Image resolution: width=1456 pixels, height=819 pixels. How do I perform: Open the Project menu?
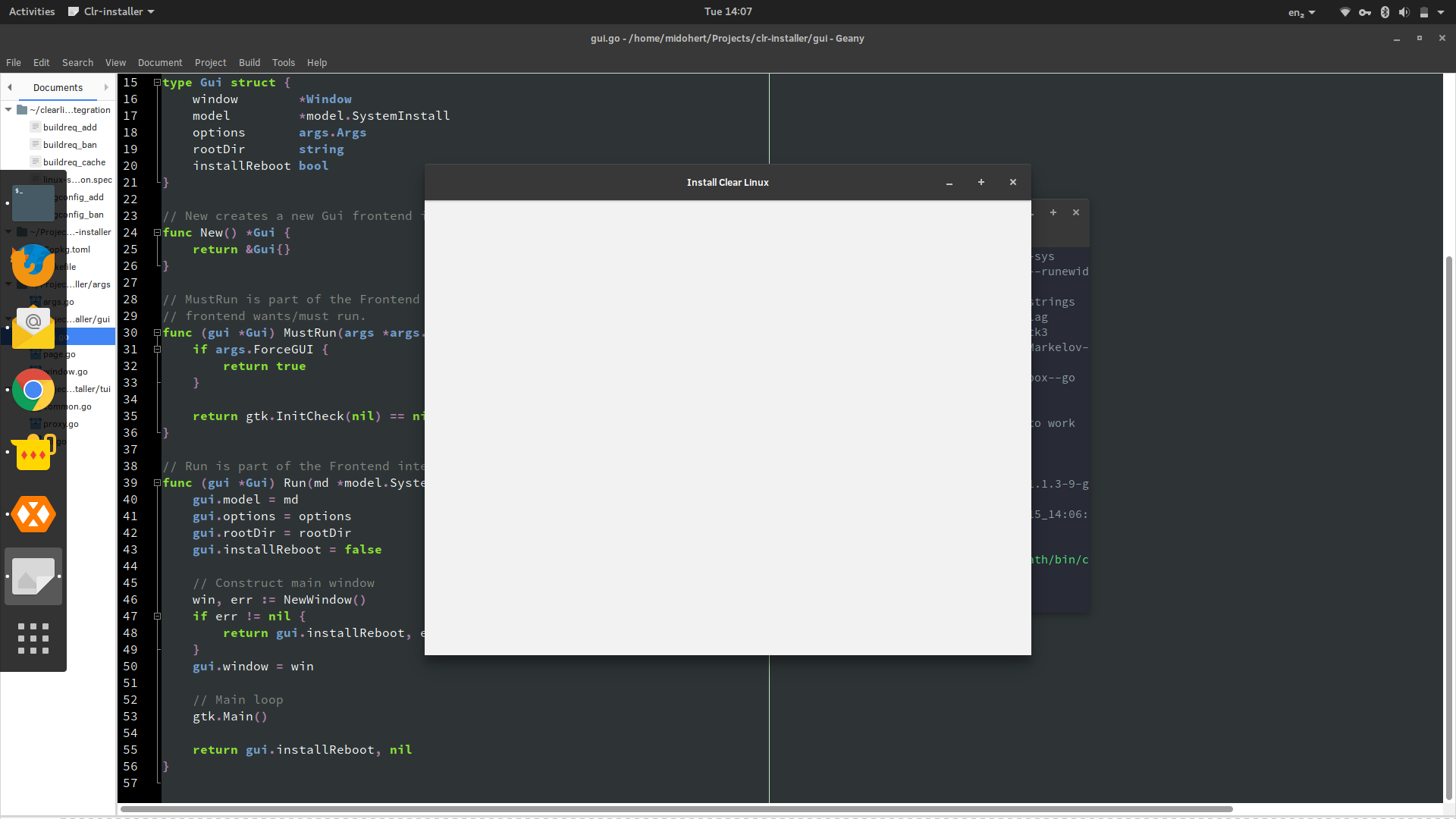[x=210, y=63]
